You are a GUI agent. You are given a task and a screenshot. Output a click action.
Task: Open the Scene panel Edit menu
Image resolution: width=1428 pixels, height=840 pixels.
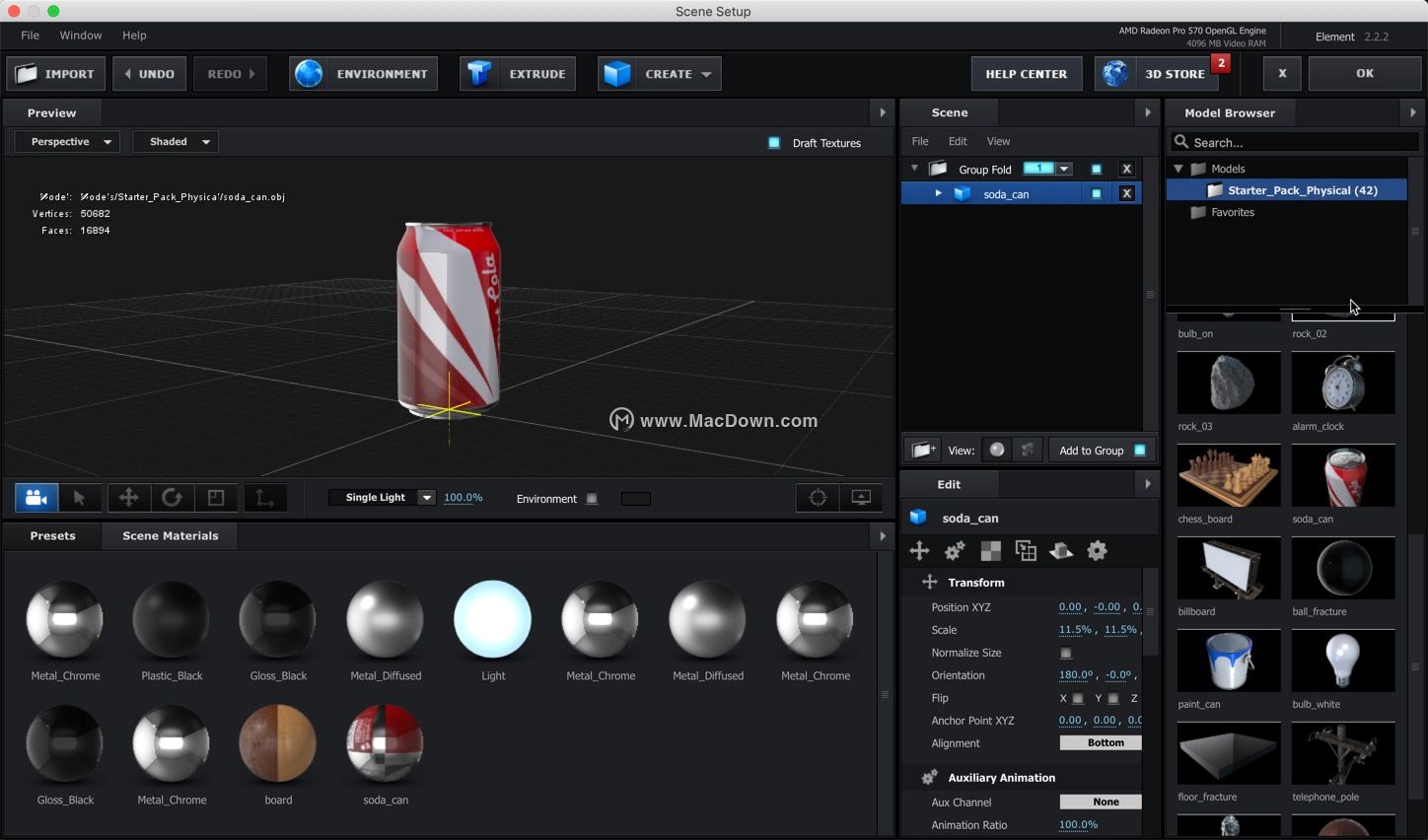pos(958,141)
